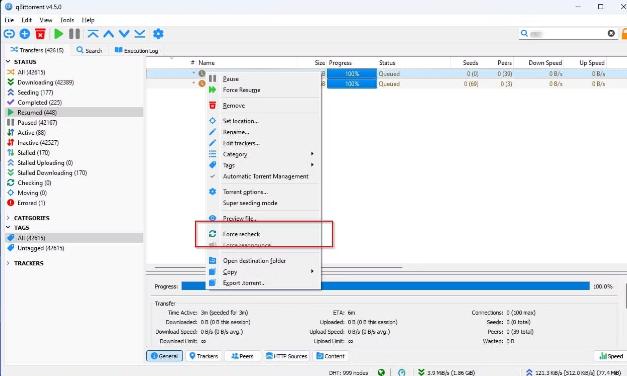Image resolution: width=627 pixels, height=376 pixels.
Task: Sort by the Peers column header
Action: click(505, 63)
